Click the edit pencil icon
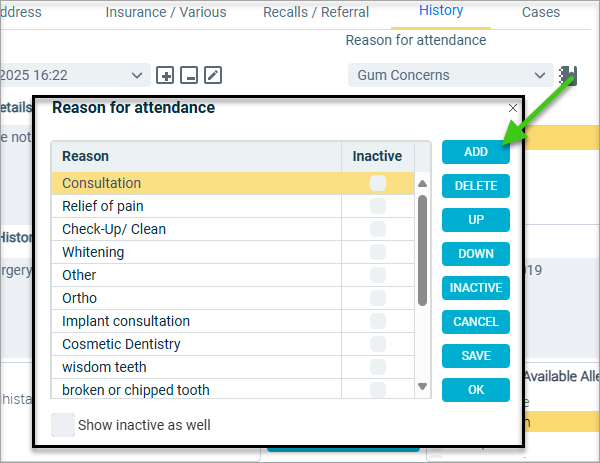 [x=213, y=75]
